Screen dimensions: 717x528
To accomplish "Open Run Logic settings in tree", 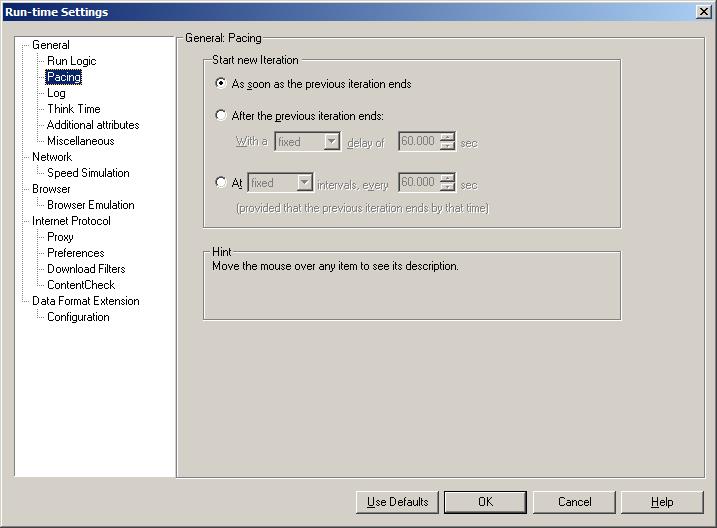I will tap(71, 61).
